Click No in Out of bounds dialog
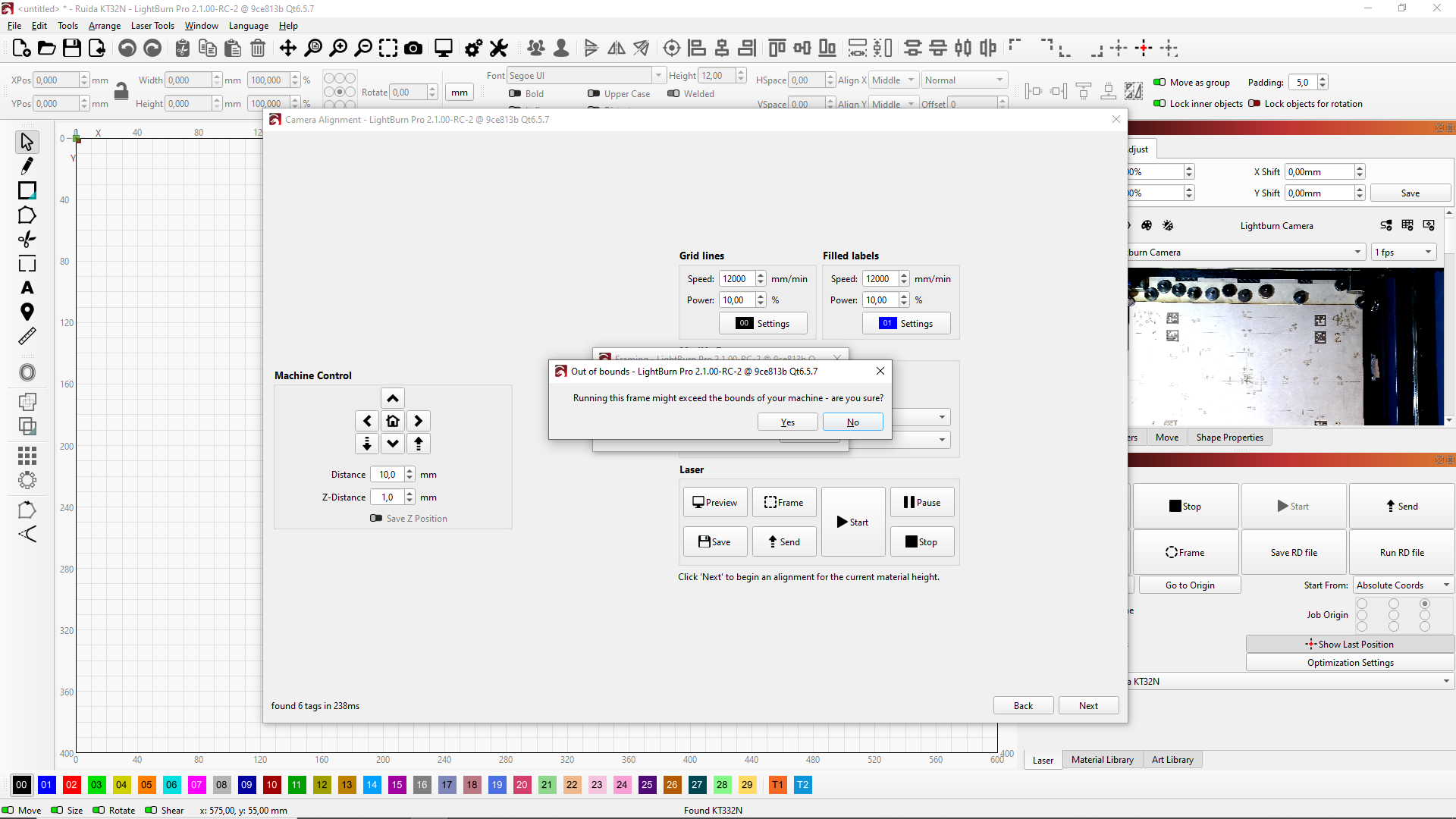The height and width of the screenshot is (819, 1456). click(852, 422)
